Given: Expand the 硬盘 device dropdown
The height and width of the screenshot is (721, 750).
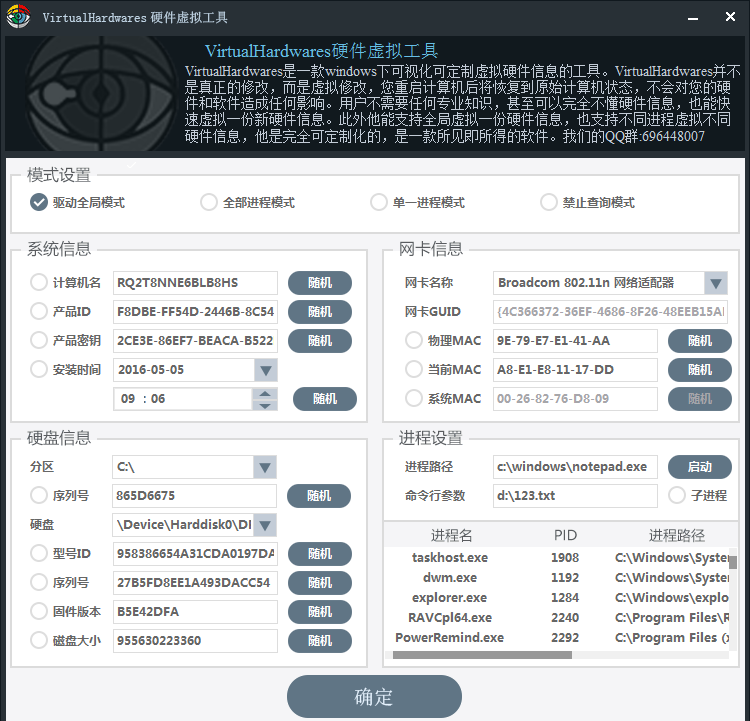Looking at the screenshot, I should coord(264,525).
